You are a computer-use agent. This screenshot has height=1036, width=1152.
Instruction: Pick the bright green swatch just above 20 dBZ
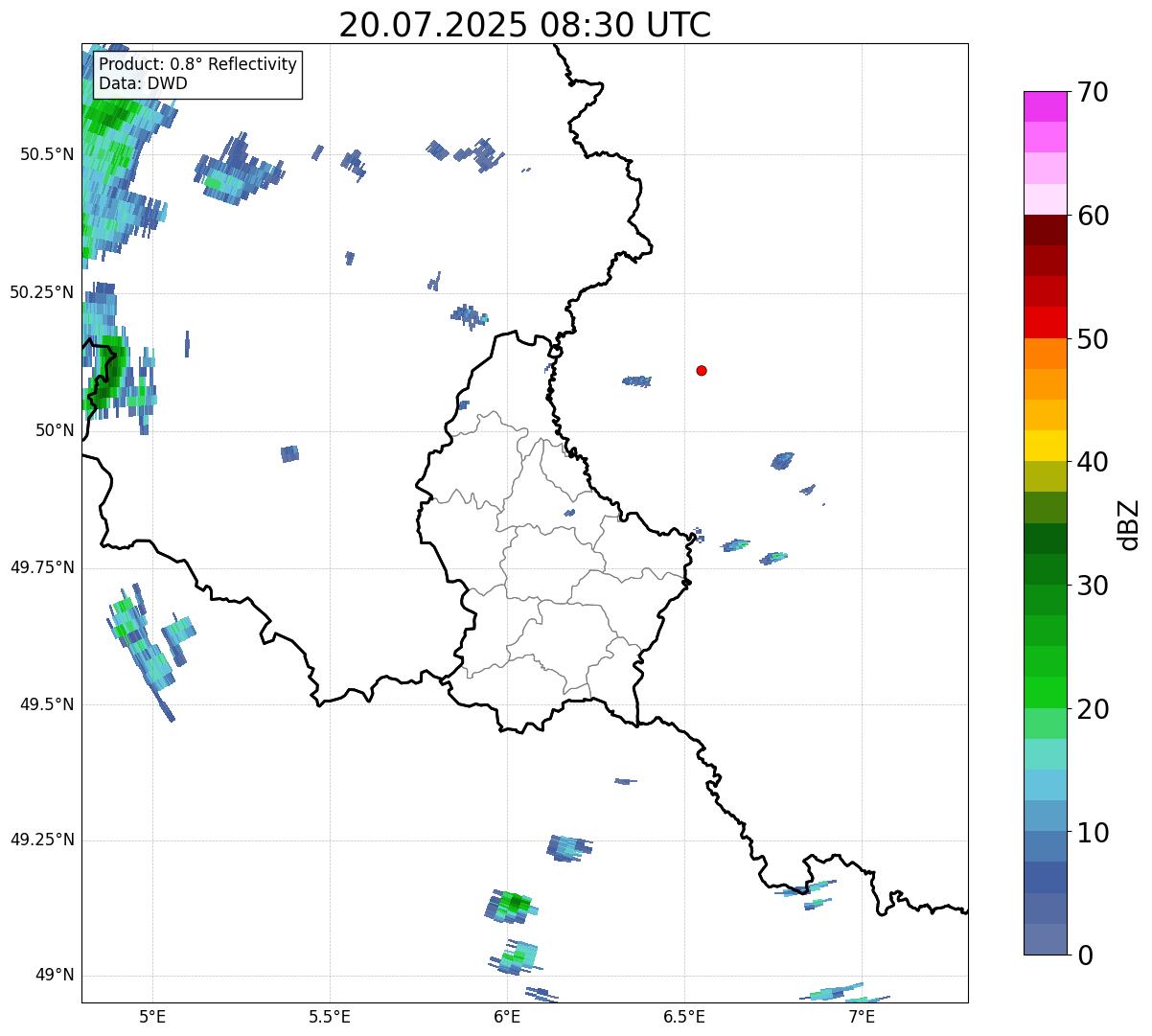[1046, 693]
